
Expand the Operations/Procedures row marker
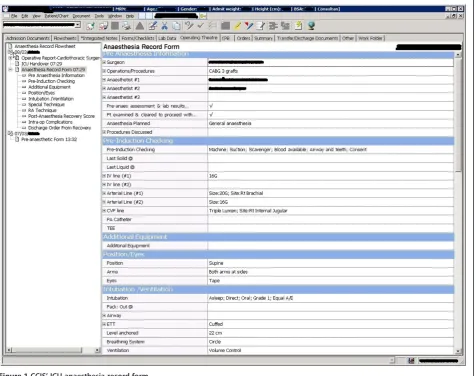click(x=104, y=71)
